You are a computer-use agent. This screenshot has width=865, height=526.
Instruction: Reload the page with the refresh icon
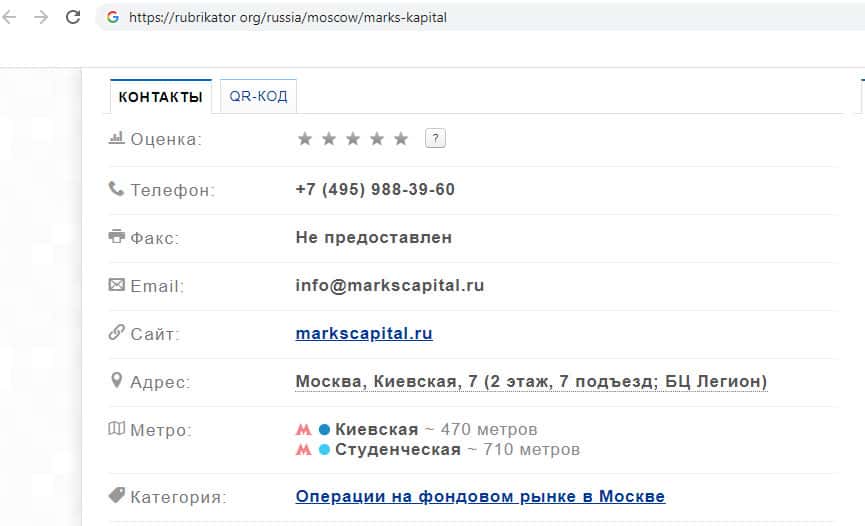[x=73, y=17]
